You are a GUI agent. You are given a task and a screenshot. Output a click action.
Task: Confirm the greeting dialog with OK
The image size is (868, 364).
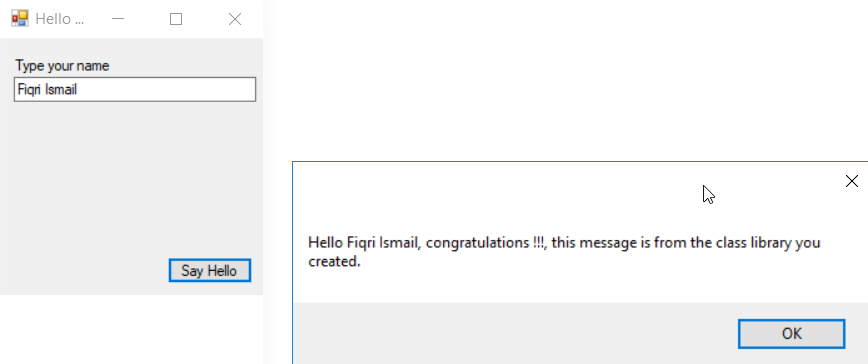(x=792, y=334)
